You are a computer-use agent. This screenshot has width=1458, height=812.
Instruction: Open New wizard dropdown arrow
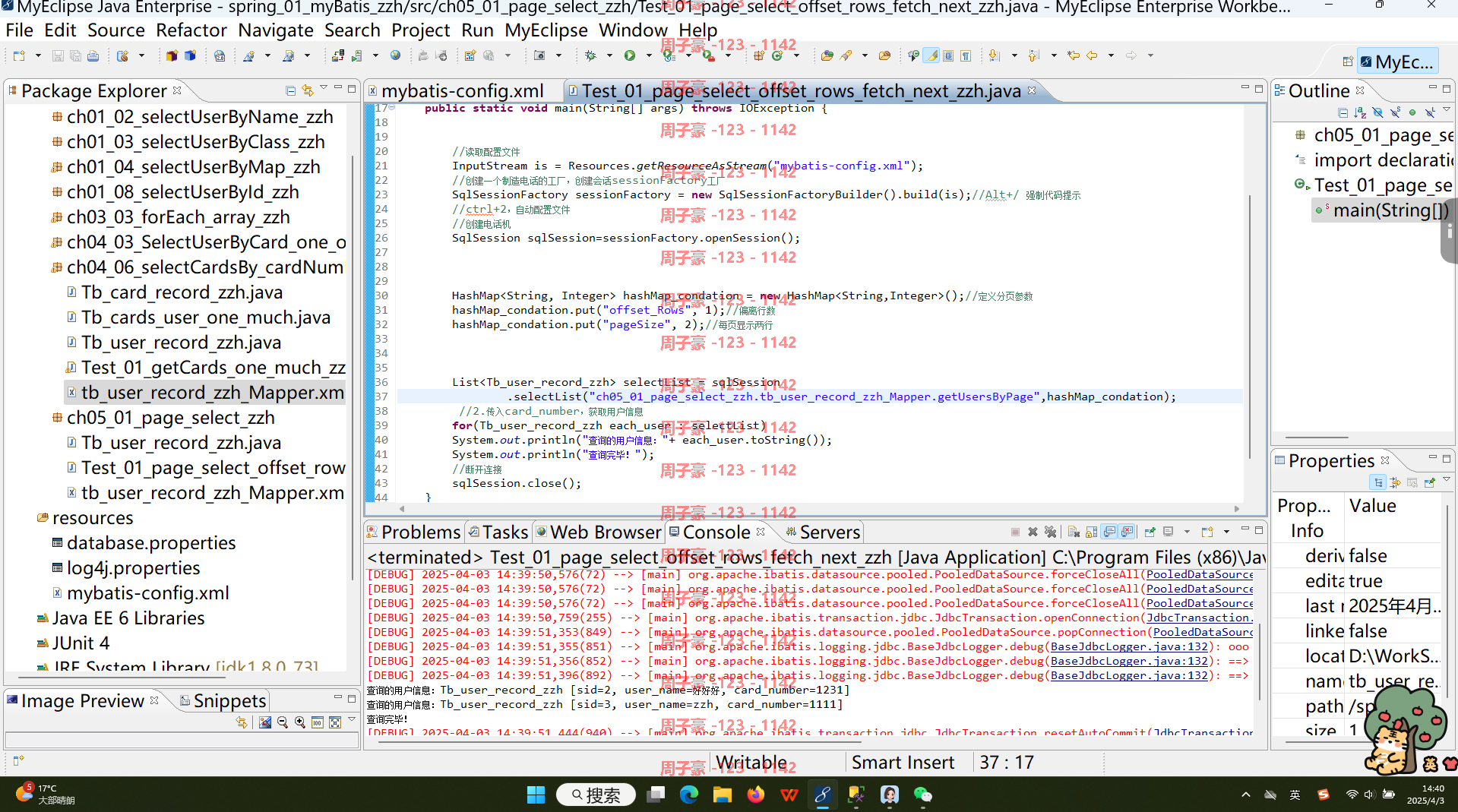[37, 55]
